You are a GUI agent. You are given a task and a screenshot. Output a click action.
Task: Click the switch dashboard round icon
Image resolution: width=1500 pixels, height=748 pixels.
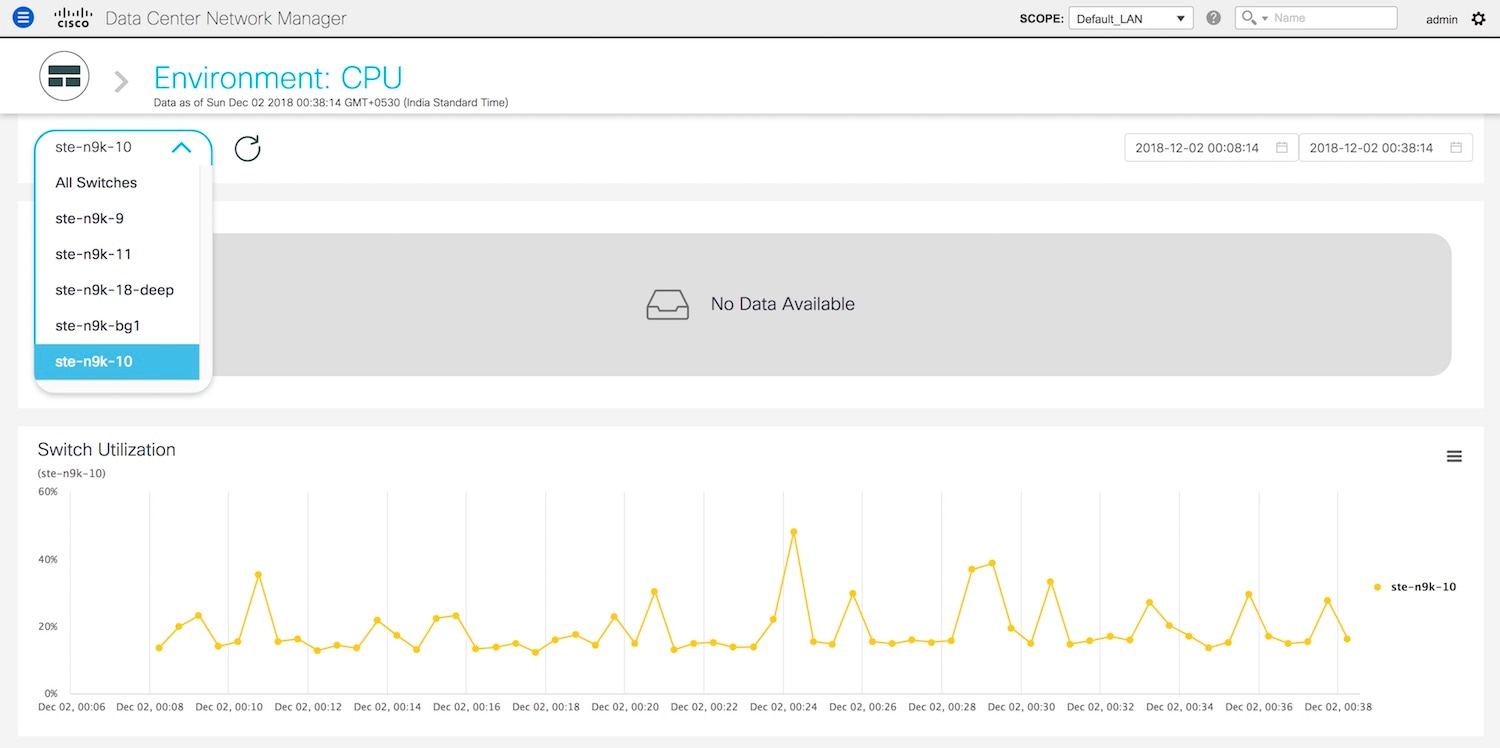(64, 76)
